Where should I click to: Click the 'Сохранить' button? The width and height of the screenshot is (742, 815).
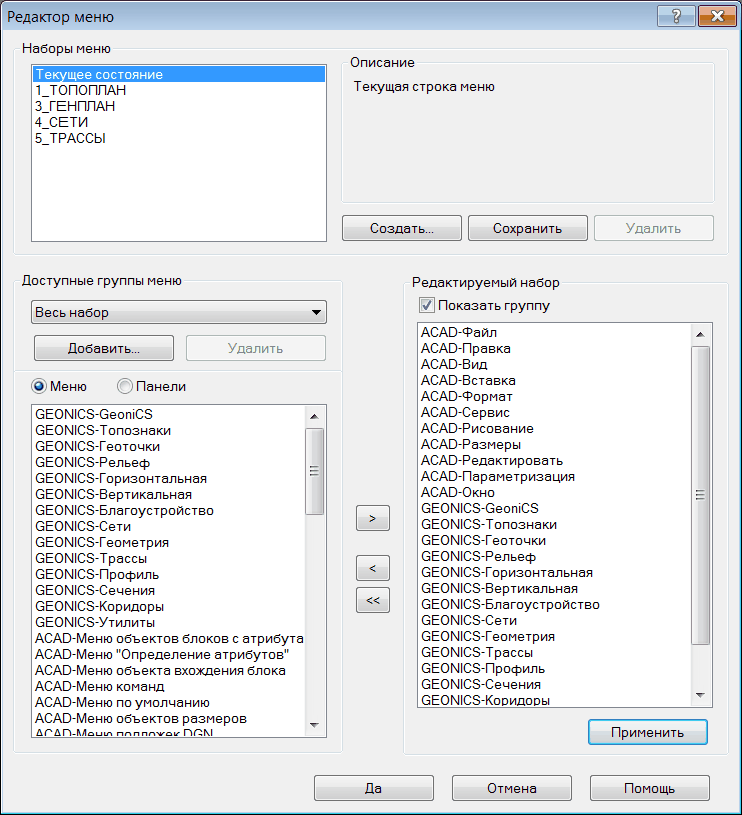527,228
